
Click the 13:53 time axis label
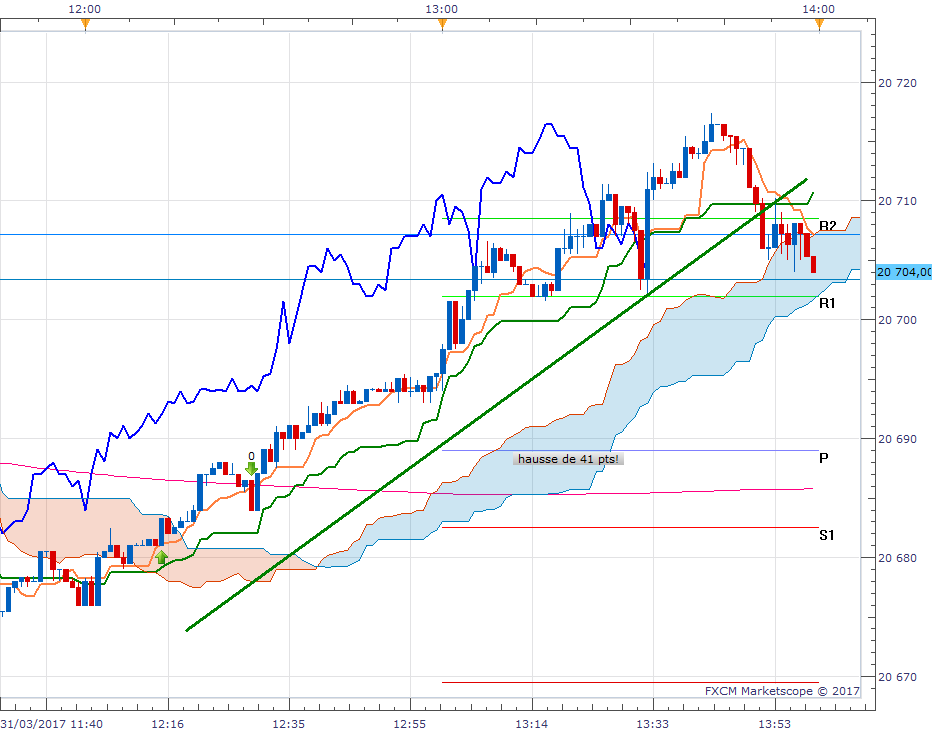tap(774, 724)
